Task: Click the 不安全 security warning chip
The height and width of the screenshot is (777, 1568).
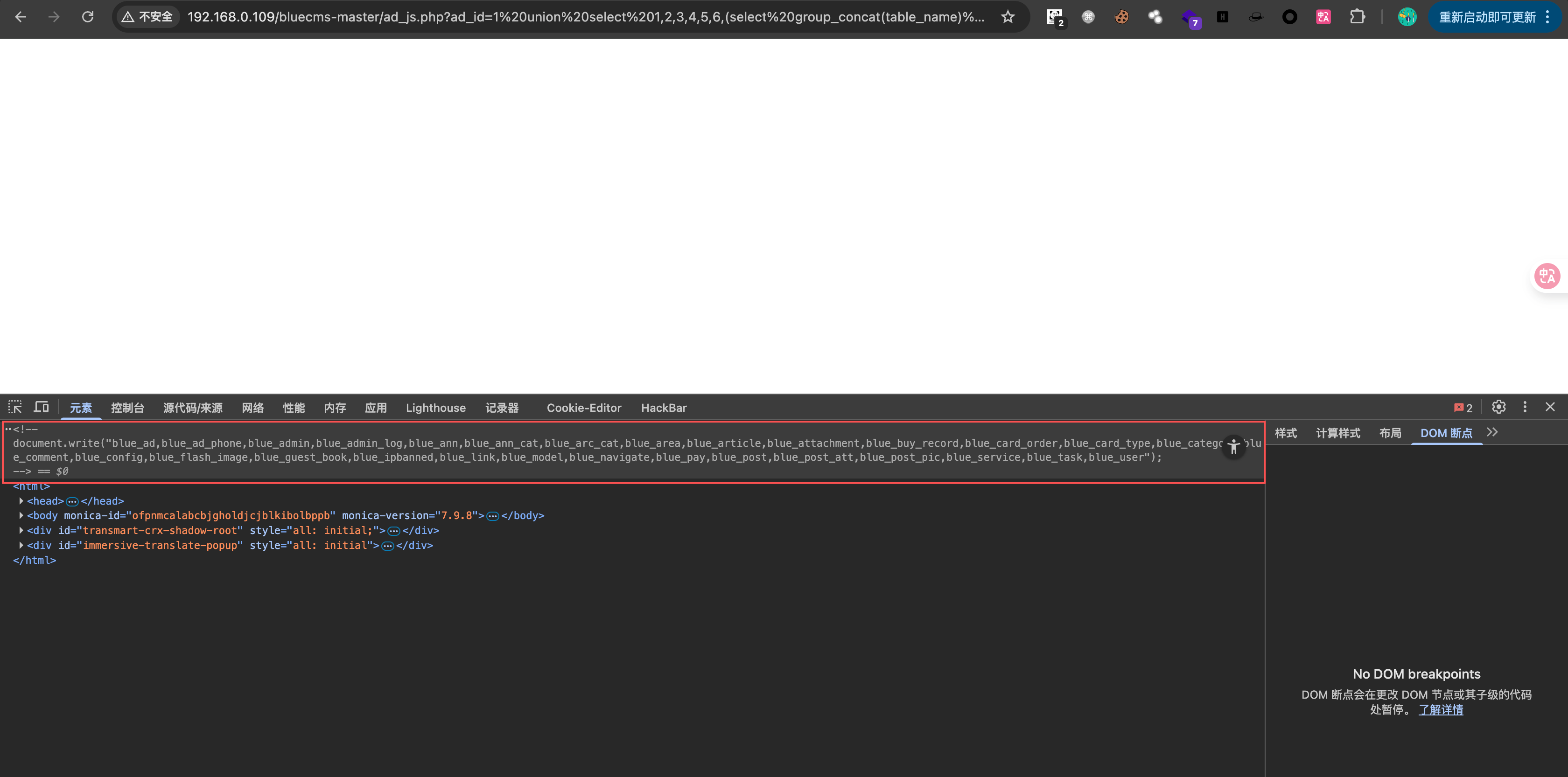Action: point(147,17)
